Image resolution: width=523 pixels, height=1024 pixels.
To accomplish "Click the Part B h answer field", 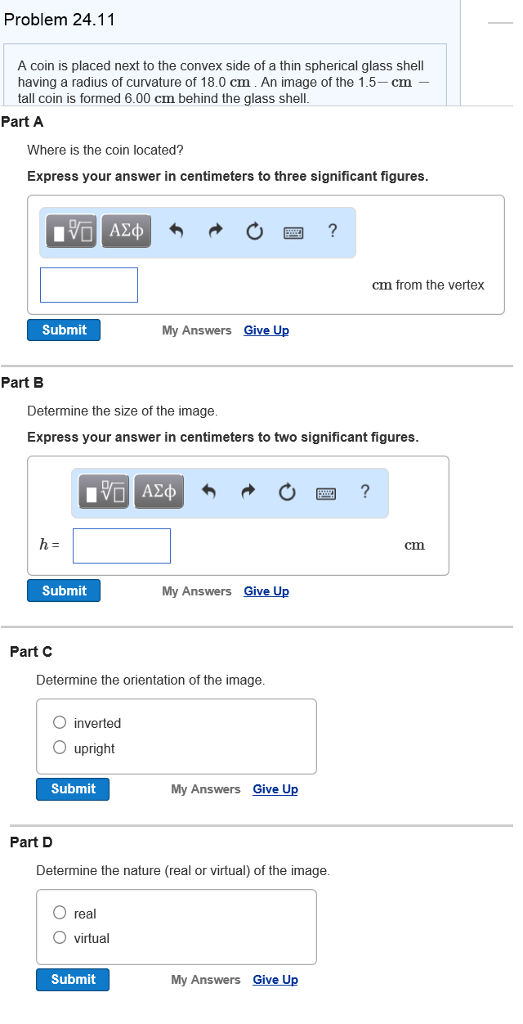I will click(x=122, y=546).
